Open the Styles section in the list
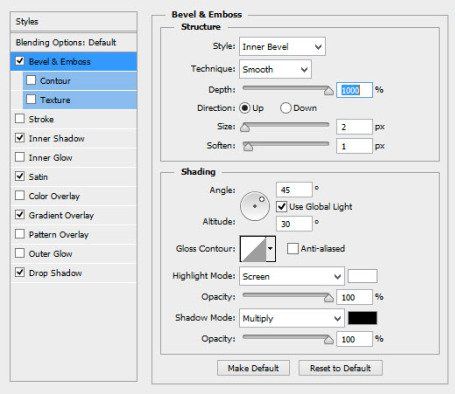Screen dimensions: 455x394 [74, 22]
